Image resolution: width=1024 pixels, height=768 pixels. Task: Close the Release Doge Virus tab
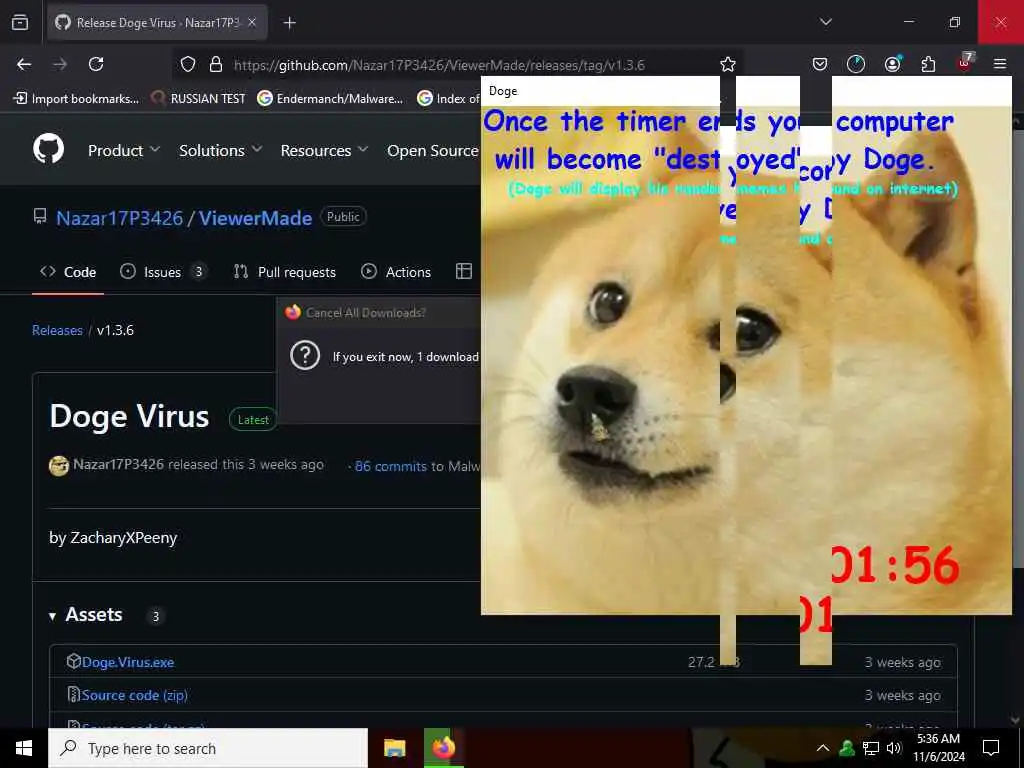(252, 22)
